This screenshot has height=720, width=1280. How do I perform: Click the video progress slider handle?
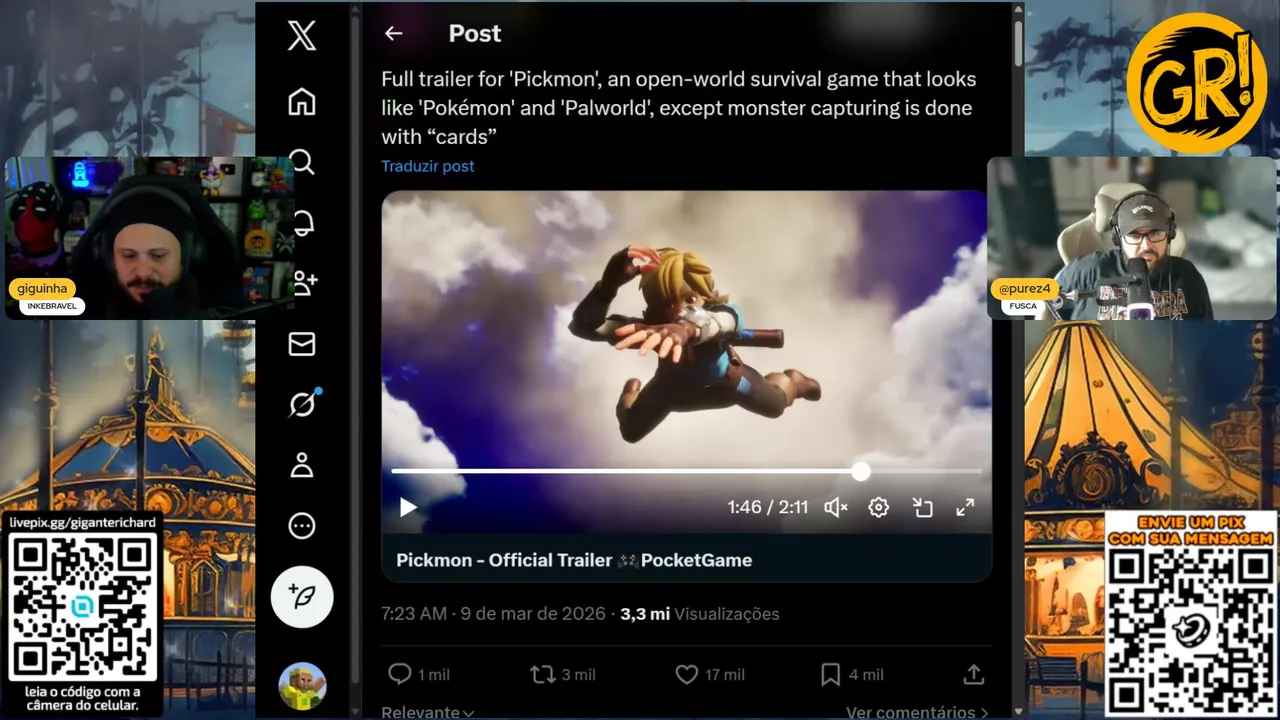click(861, 471)
